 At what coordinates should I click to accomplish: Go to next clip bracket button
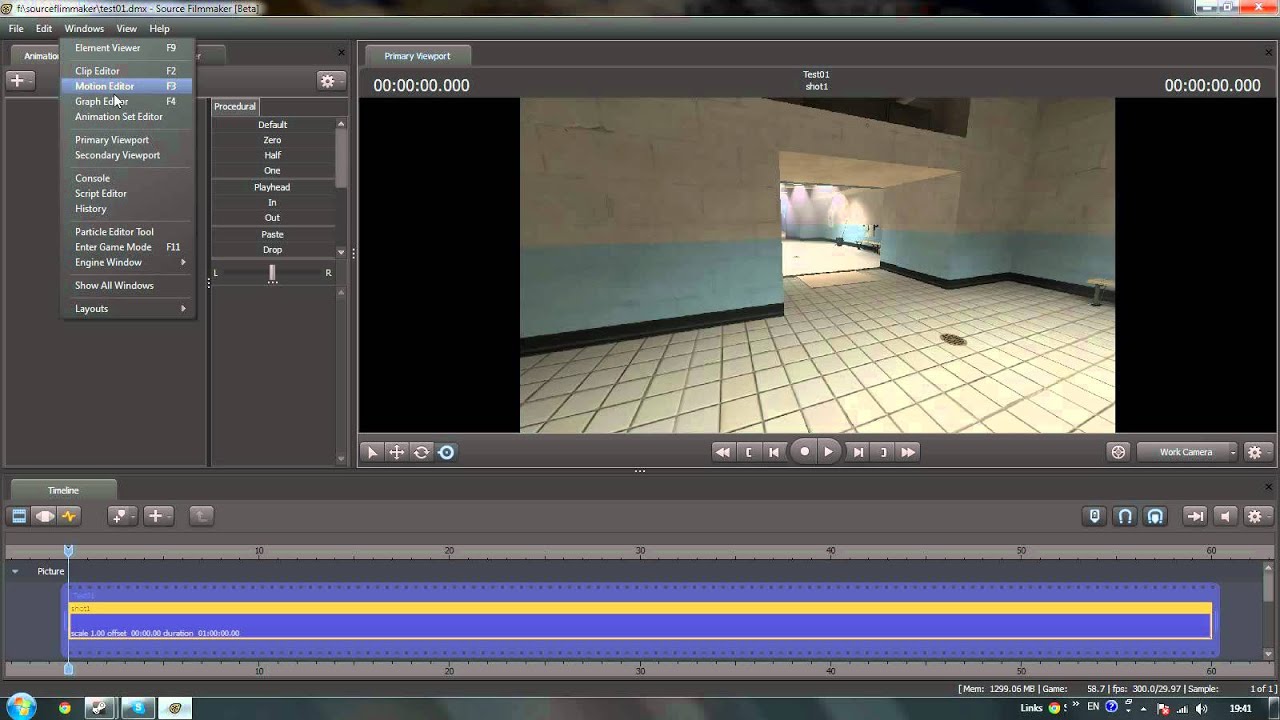(x=883, y=452)
